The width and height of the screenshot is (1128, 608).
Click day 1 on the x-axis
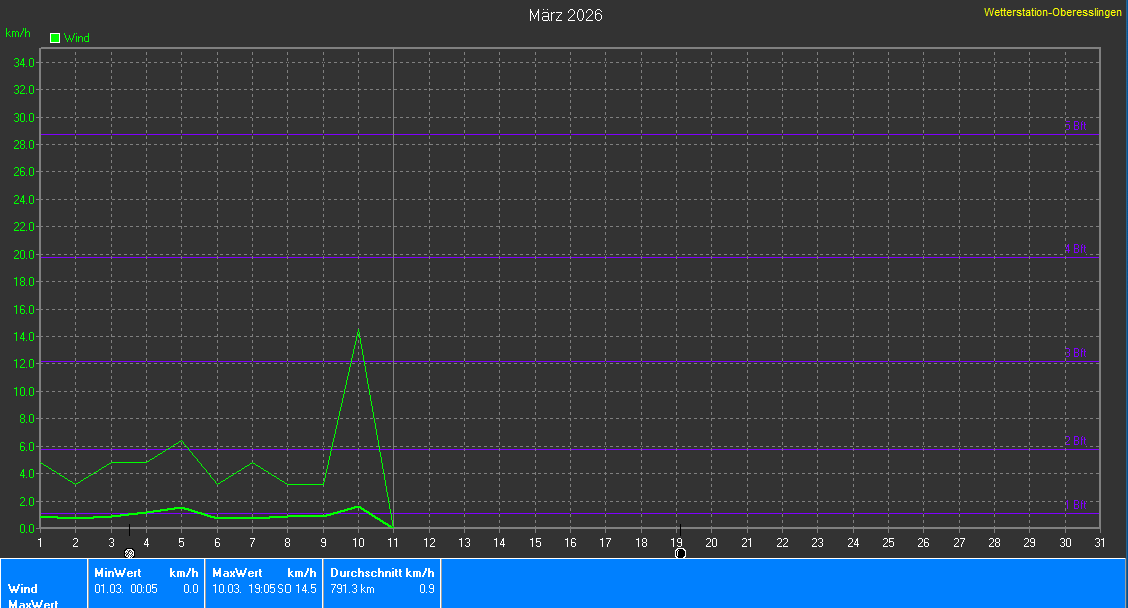click(40, 542)
